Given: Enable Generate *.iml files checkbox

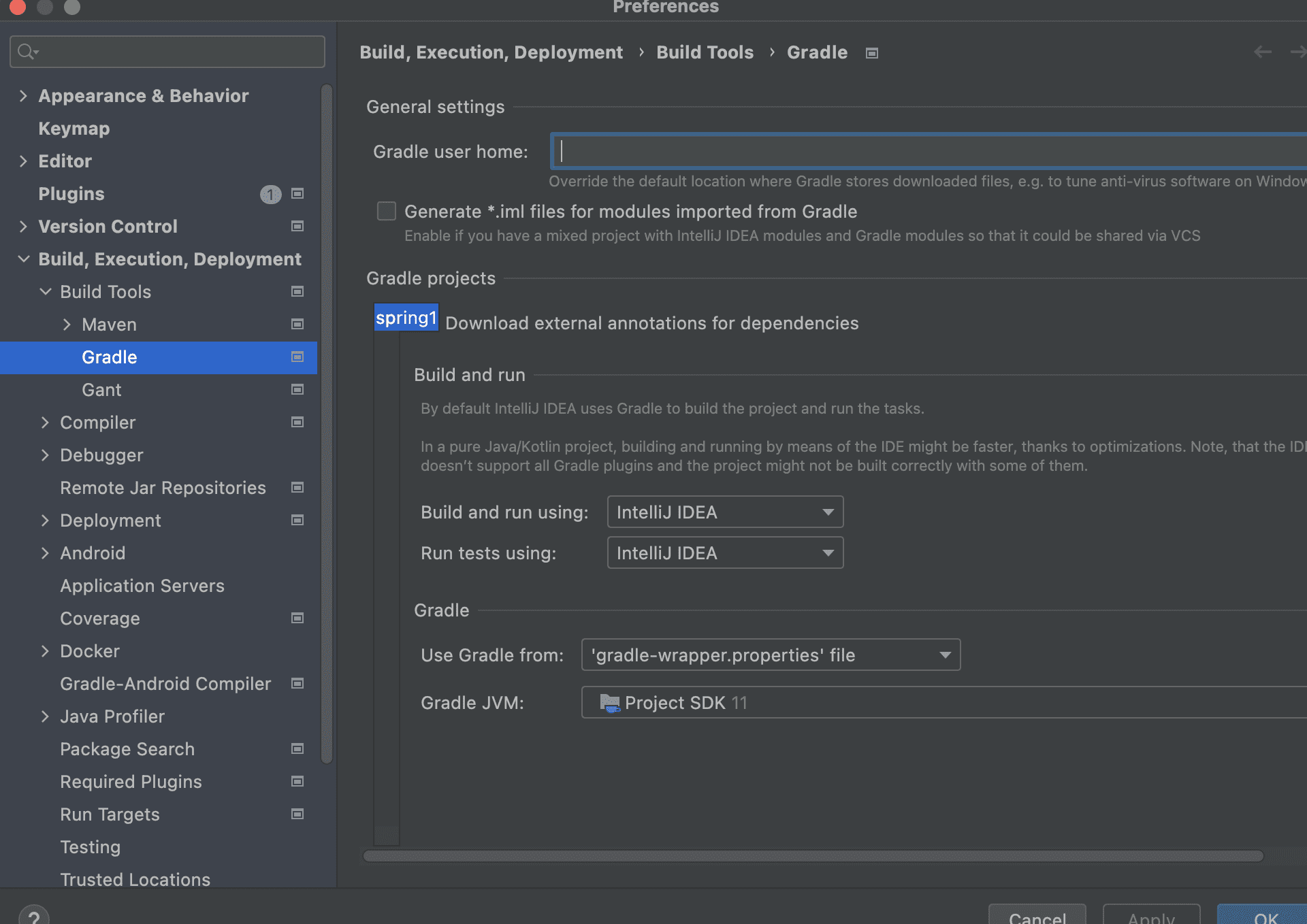Looking at the screenshot, I should [387, 212].
